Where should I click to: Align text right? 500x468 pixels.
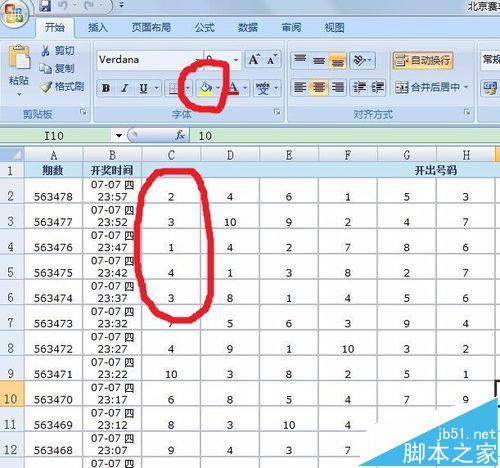pyautogui.click(x=338, y=87)
